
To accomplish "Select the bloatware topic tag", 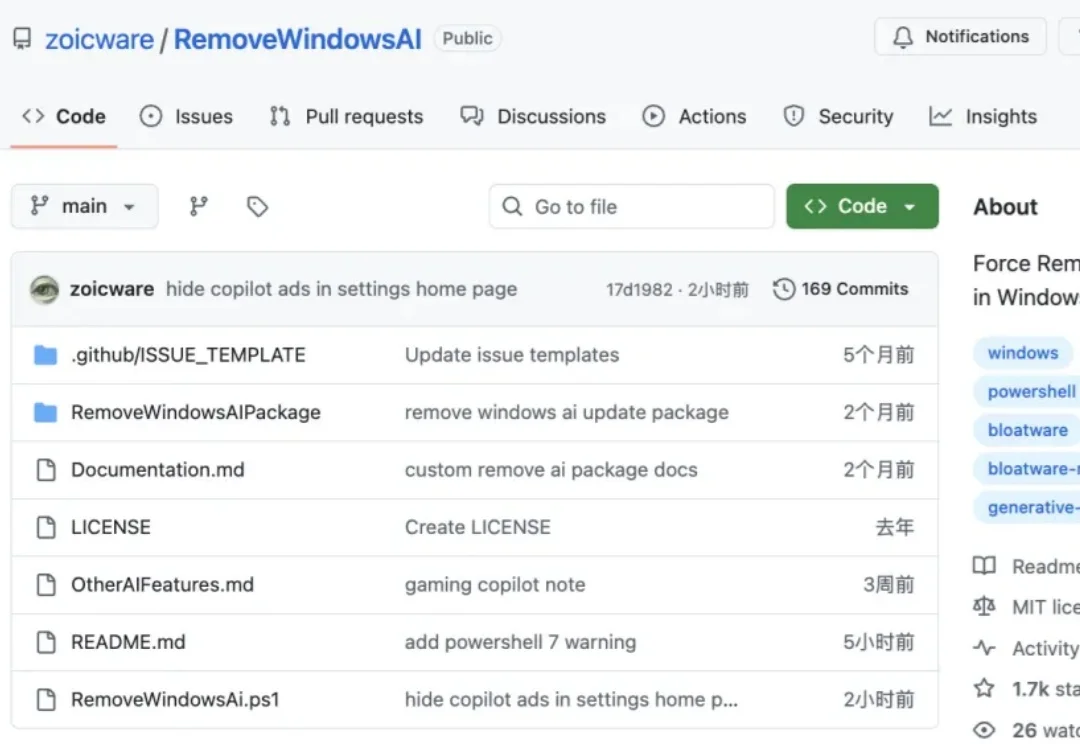I will (1026, 429).
